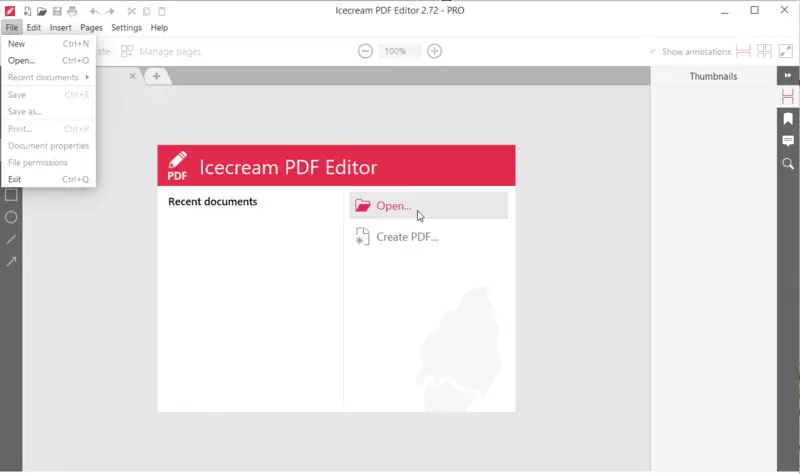The height and width of the screenshot is (474, 800).
Task: Click the Thumbnails panel header
Action: pos(713,76)
